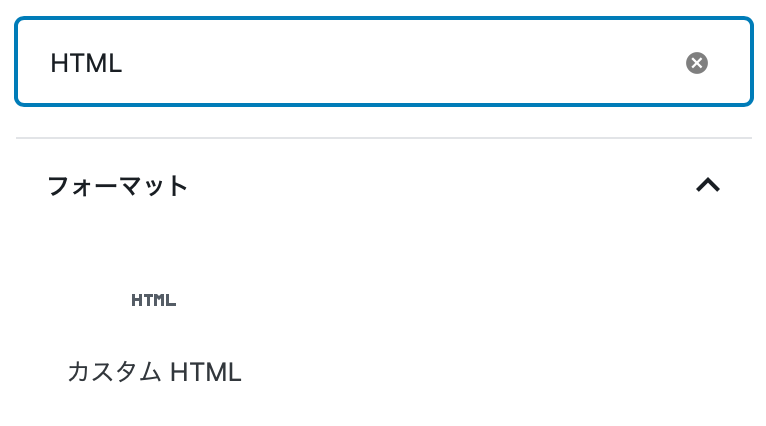Toggle the フォーマット panel via the up arrow
The height and width of the screenshot is (426, 766).
click(708, 185)
